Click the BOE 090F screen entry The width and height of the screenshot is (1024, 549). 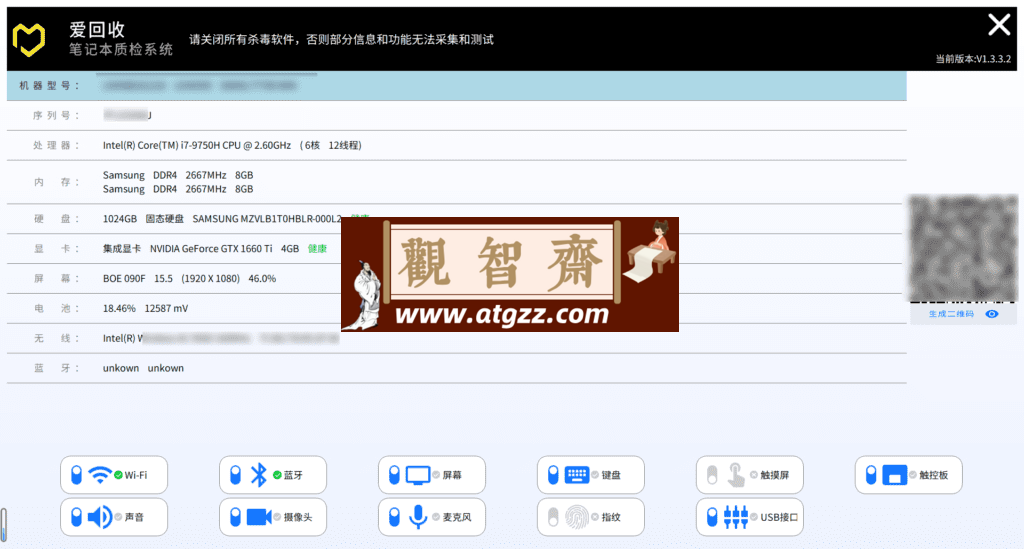[189, 279]
